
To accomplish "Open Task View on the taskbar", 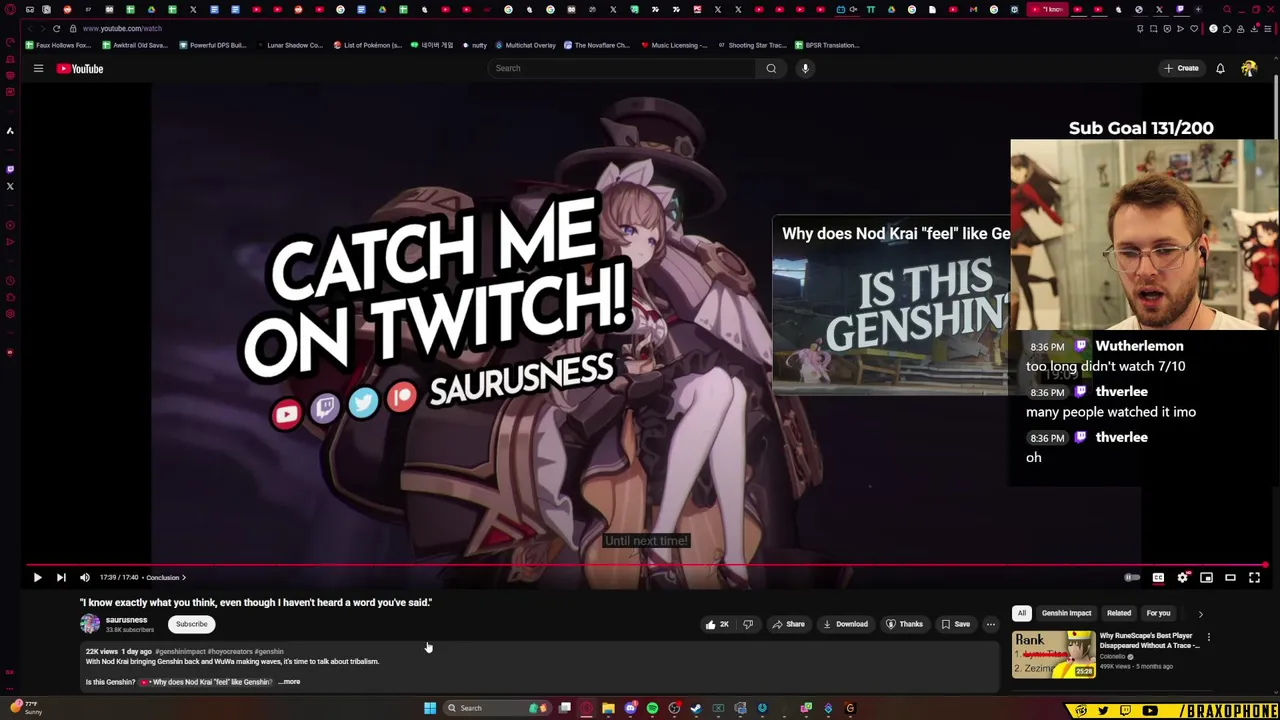I will click(565, 708).
